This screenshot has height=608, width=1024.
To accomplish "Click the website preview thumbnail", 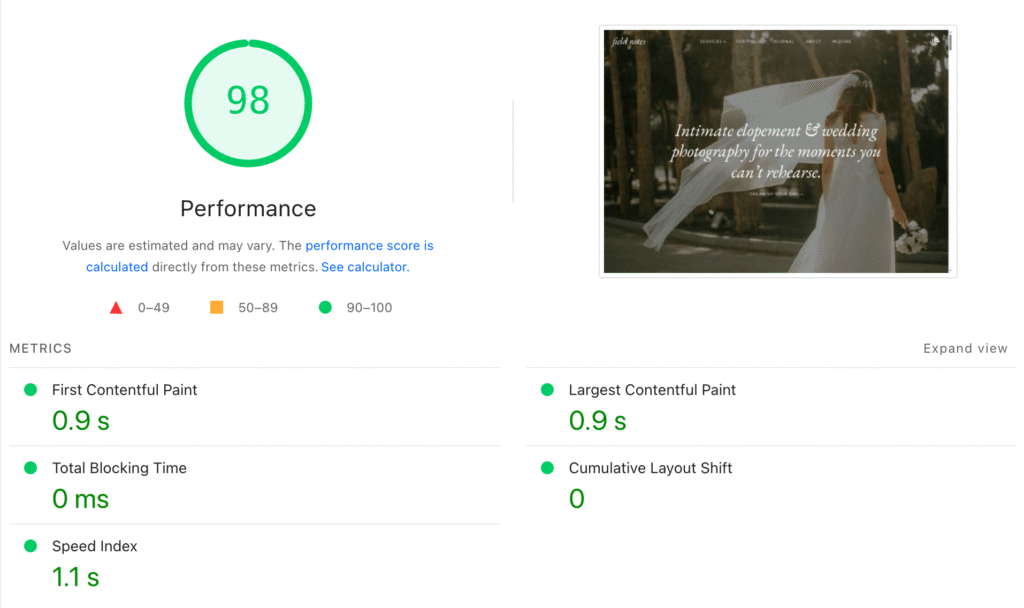I will point(777,152).
